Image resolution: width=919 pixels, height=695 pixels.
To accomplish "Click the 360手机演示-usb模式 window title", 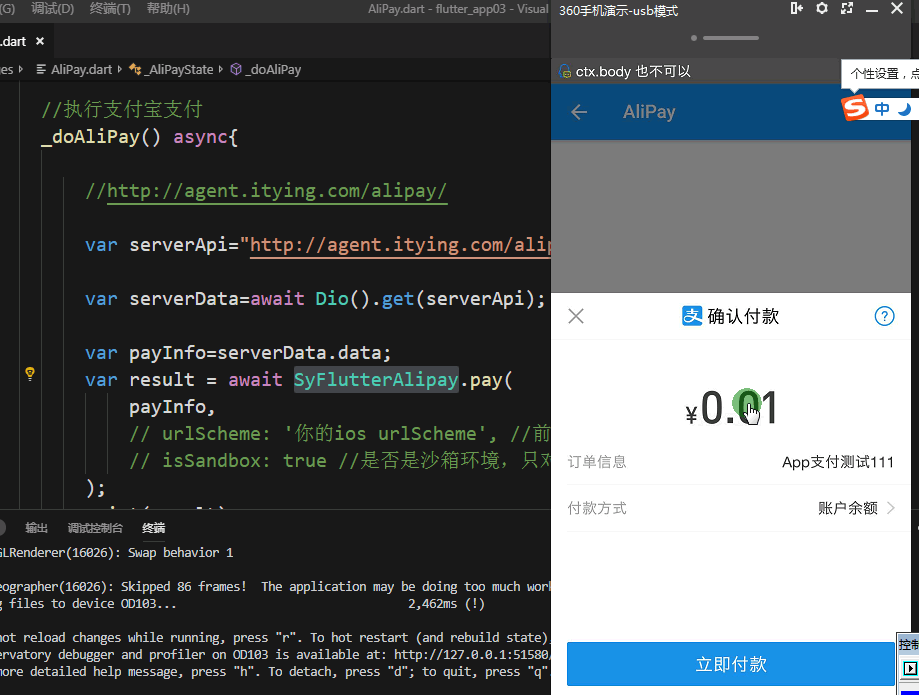I will (x=618, y=11).
